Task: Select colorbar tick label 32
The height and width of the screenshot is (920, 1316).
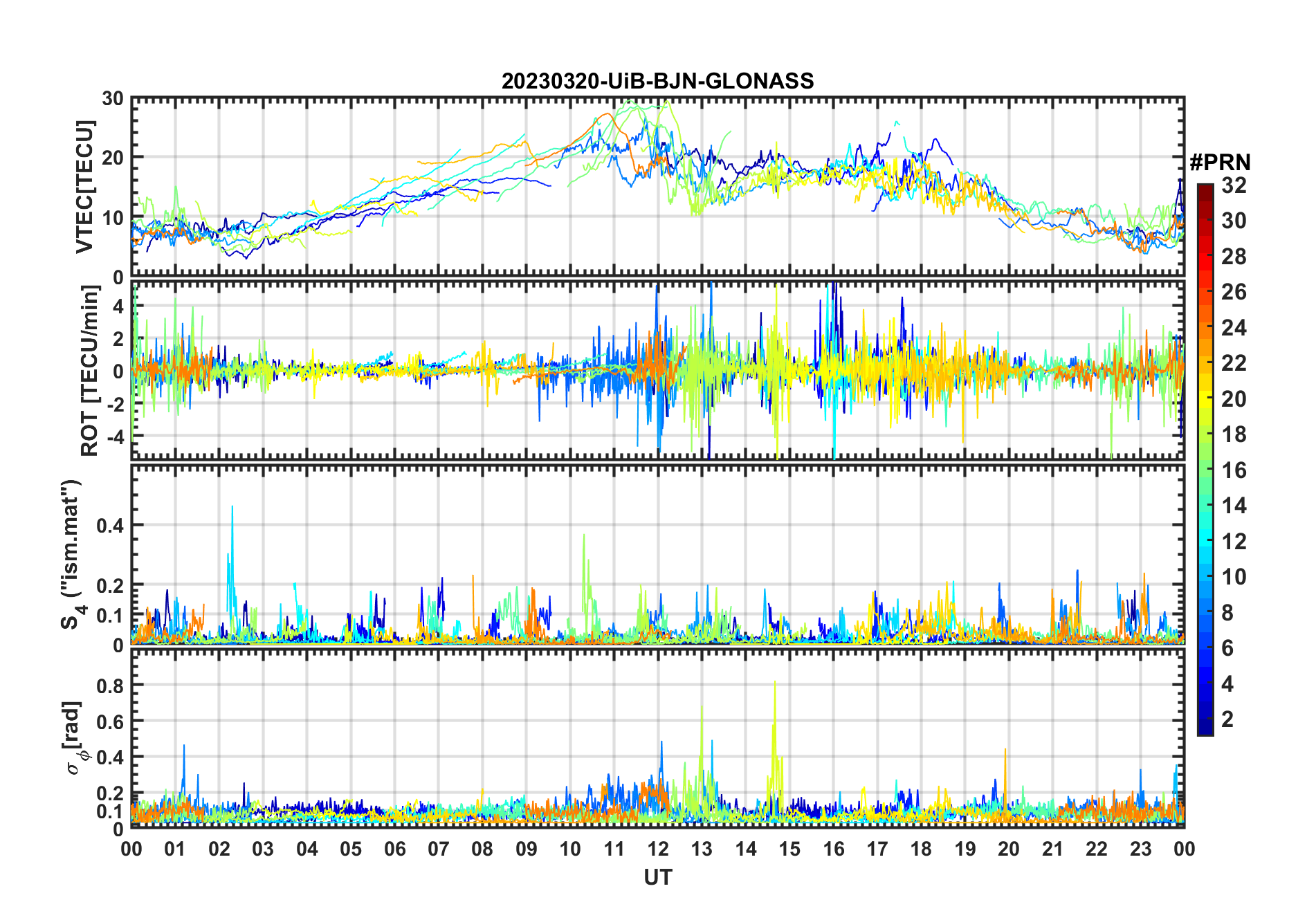Action: click(1234, 185)
